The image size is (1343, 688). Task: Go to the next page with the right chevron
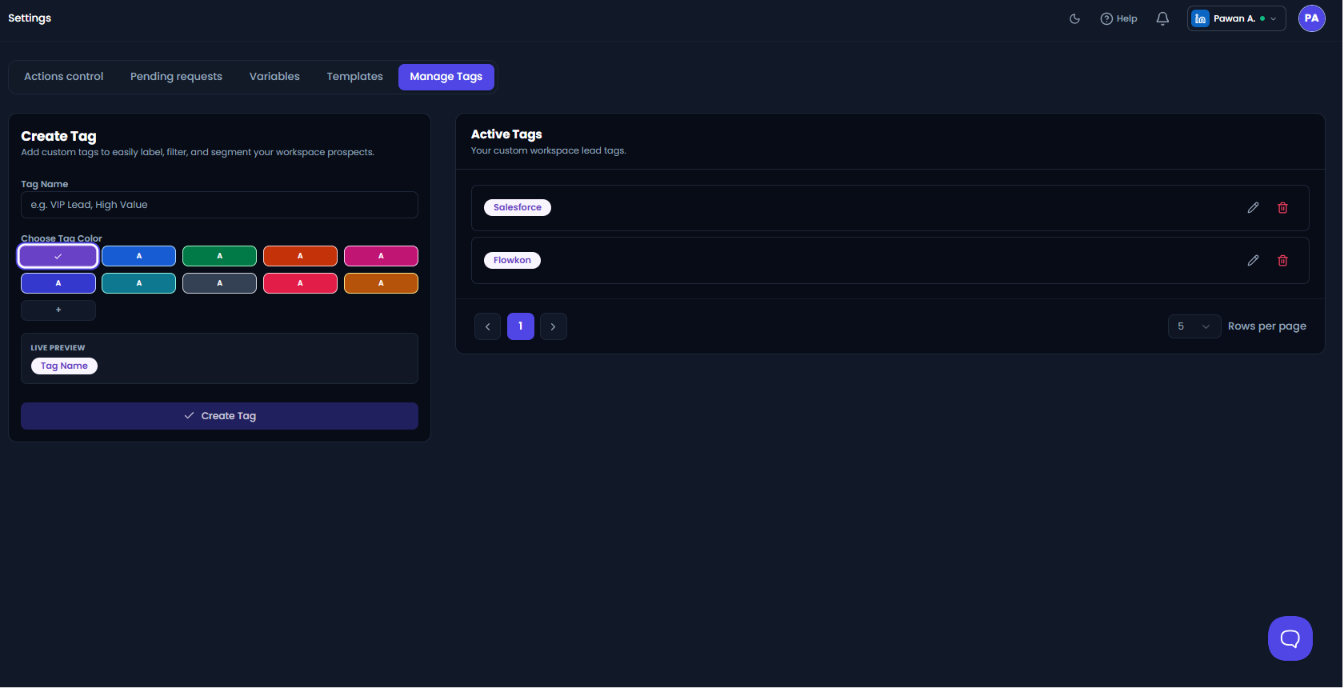(x=553, y=326)
